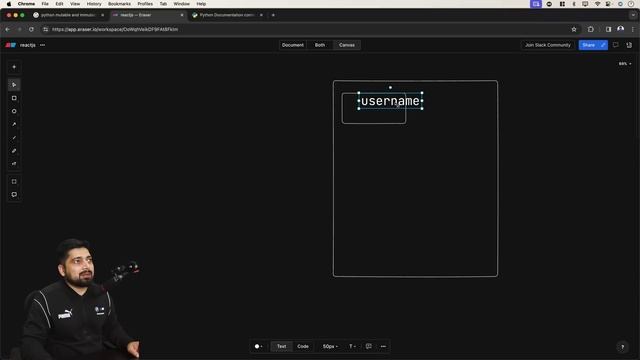Image resolution: width=640 pixels, height=360 pixels.
Task: Select the Arrow tool
Action: point(14,124)
